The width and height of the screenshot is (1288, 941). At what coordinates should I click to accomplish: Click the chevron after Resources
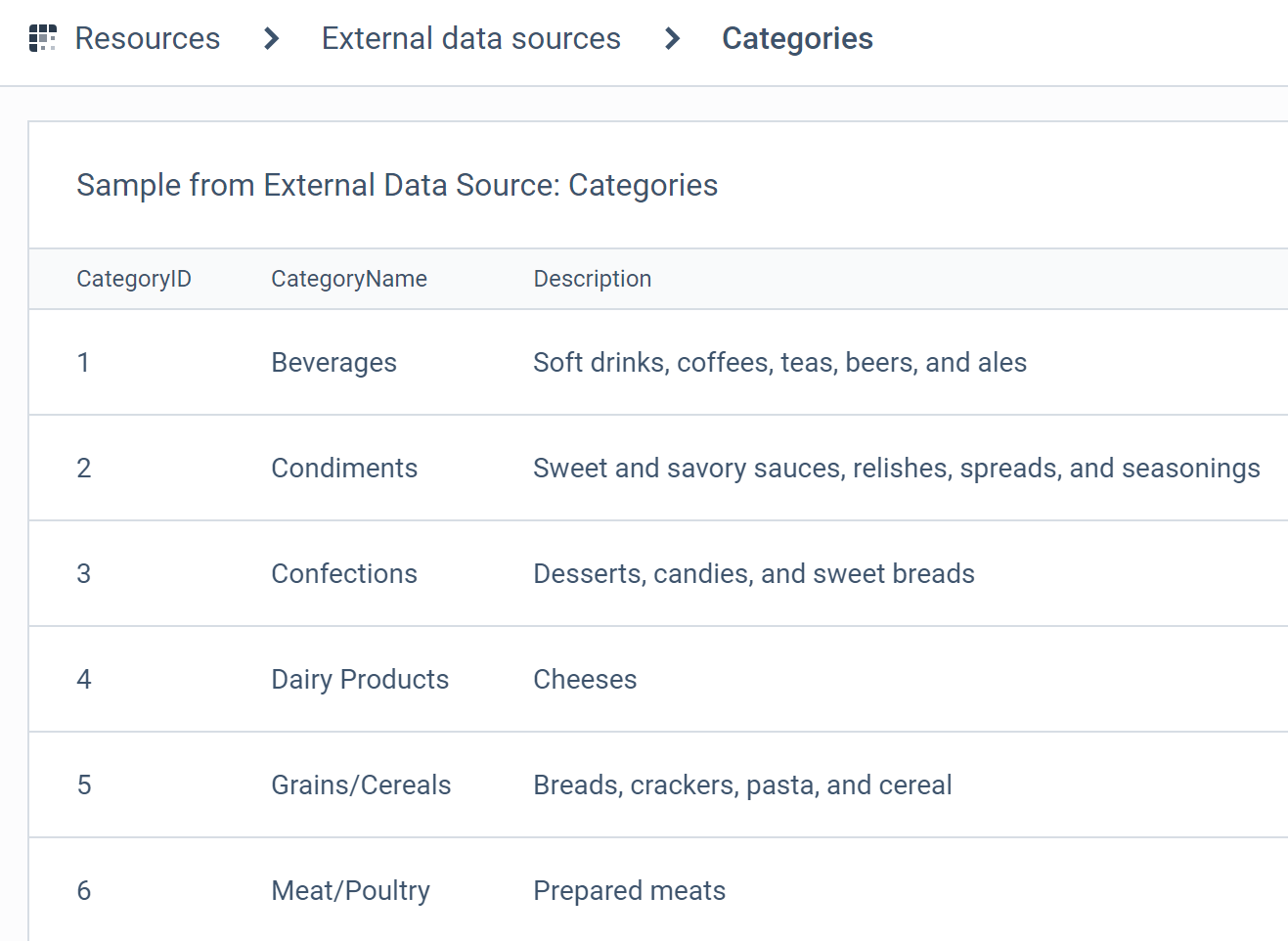(269, 40)
